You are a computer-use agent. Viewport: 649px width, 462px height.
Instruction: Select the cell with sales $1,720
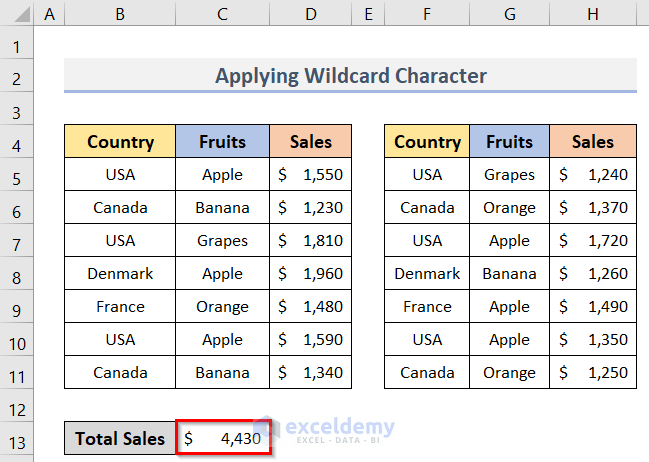592,241
